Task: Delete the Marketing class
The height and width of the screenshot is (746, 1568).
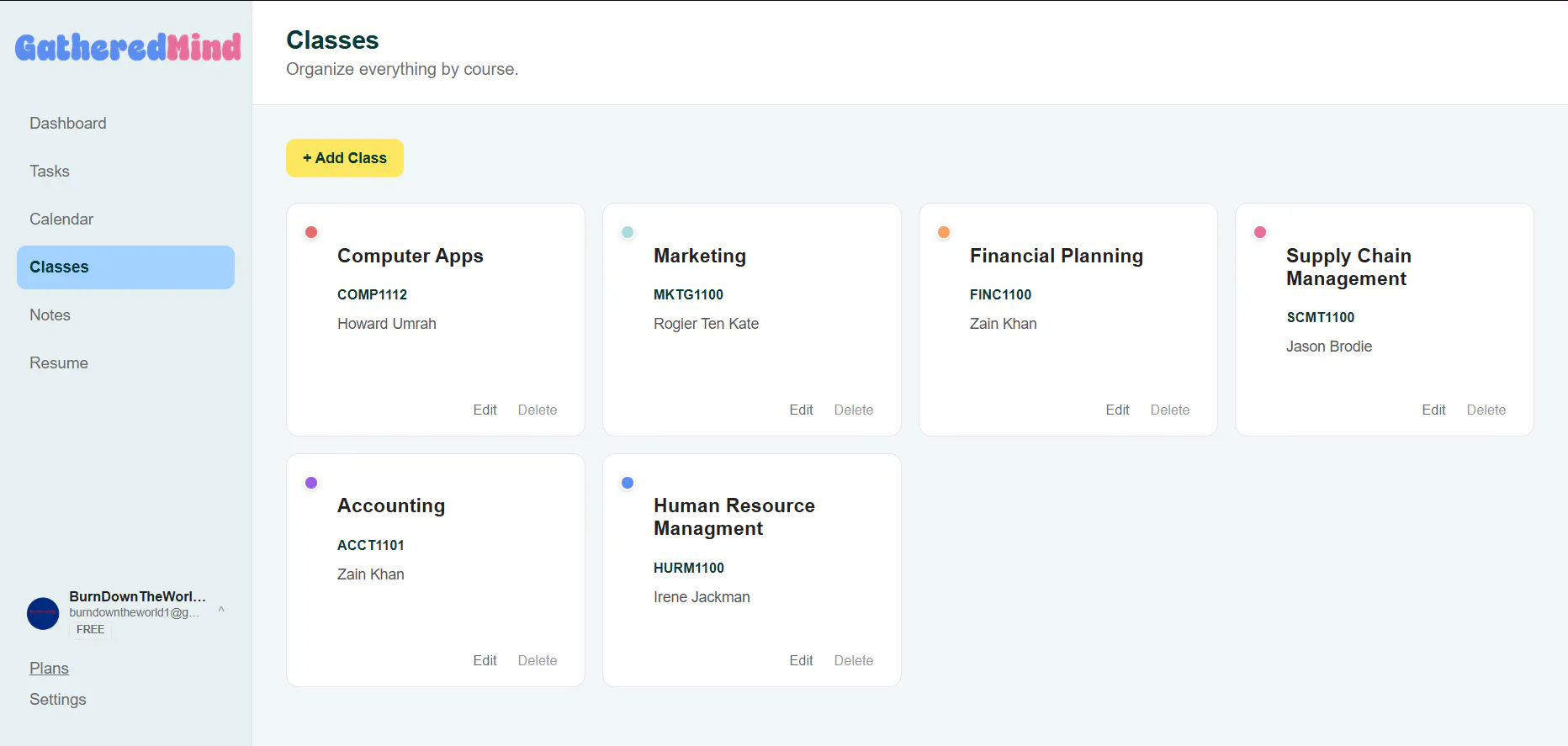Action: 854,410
